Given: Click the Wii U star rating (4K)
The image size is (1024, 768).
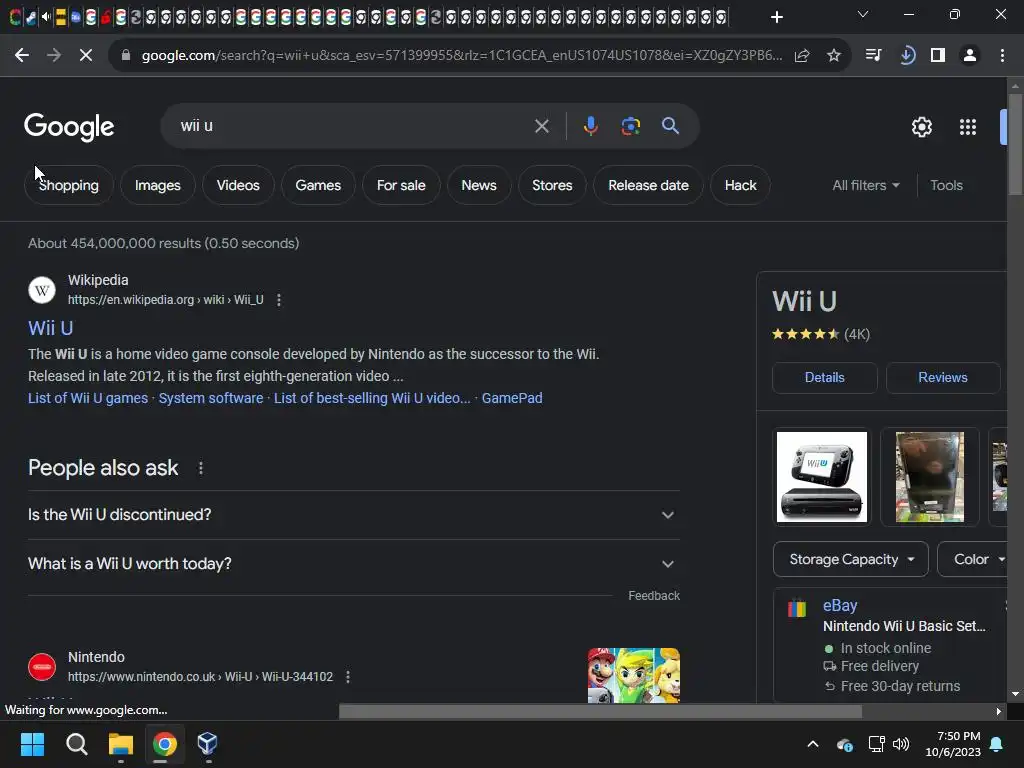Looking at the screenshot, I should point(820,334).
